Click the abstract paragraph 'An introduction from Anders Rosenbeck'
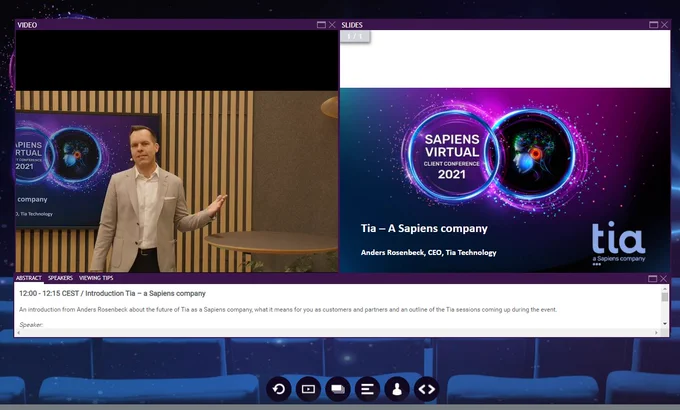This screenshot has height=410, width=680. click(x=288, y=310)
